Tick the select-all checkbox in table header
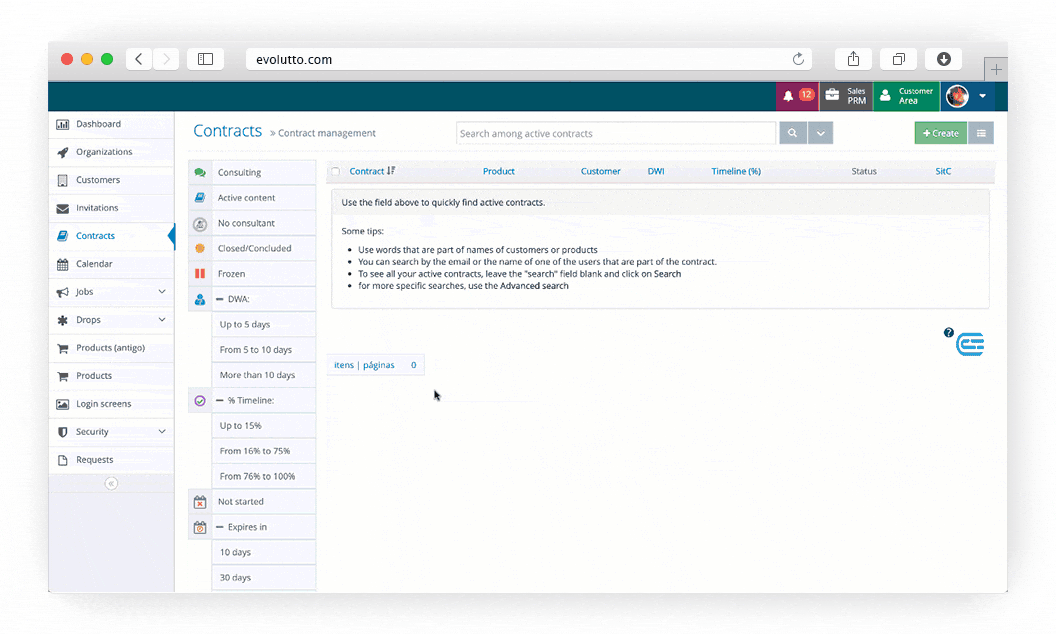Screen dimensions: 1056x634 [336, 172]
